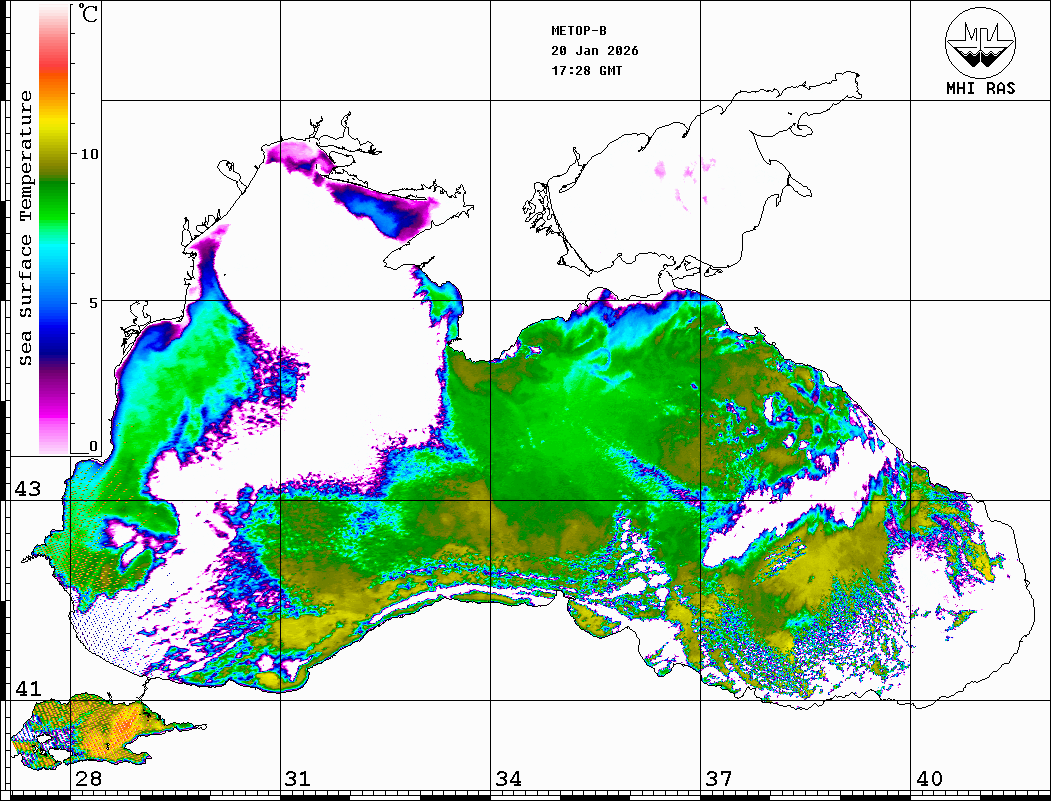The height and width of the screenshot is (801, 1051).
Task: Click the date 20 Jan 2026
Action: pos(595,51)
